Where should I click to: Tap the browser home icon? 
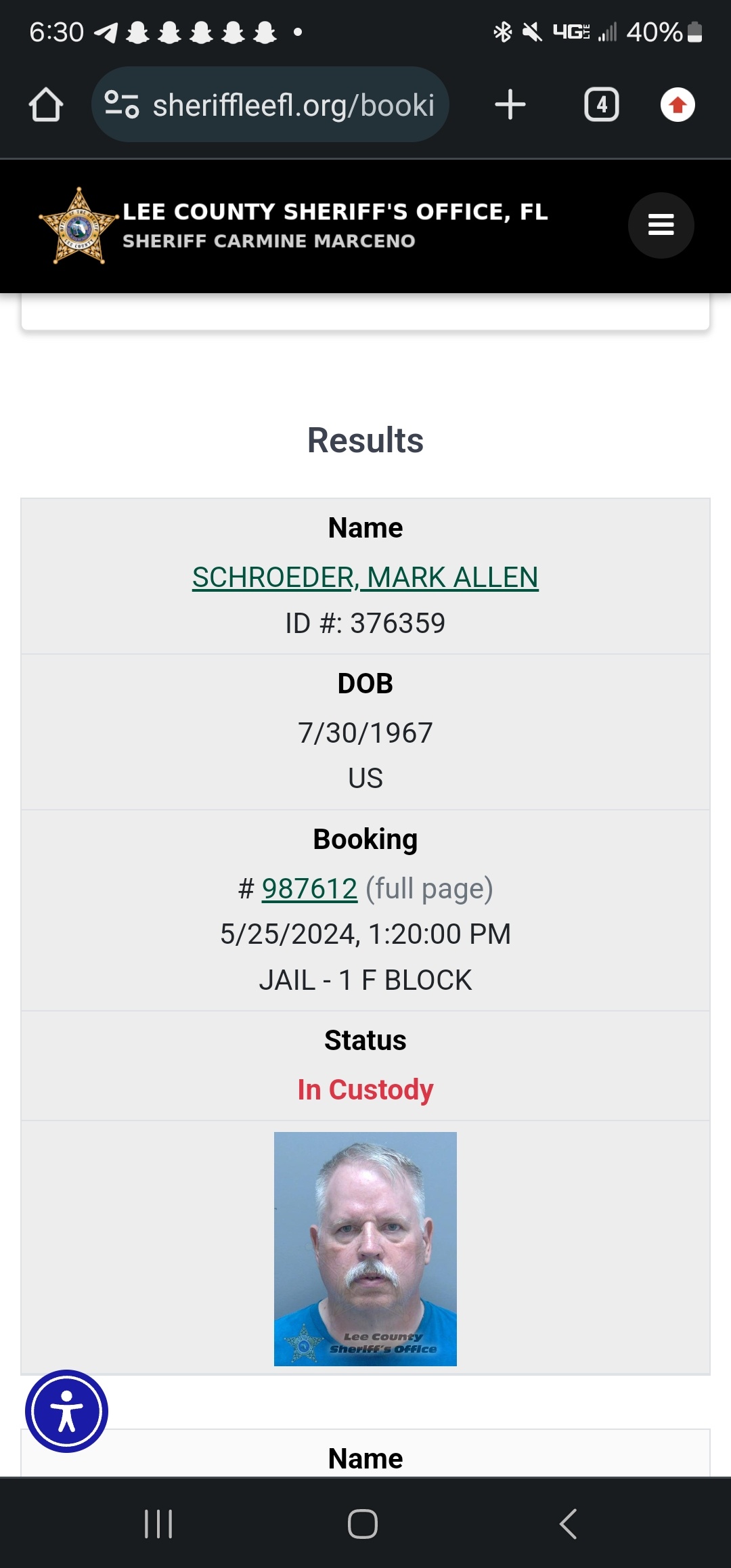pos(46,105)
